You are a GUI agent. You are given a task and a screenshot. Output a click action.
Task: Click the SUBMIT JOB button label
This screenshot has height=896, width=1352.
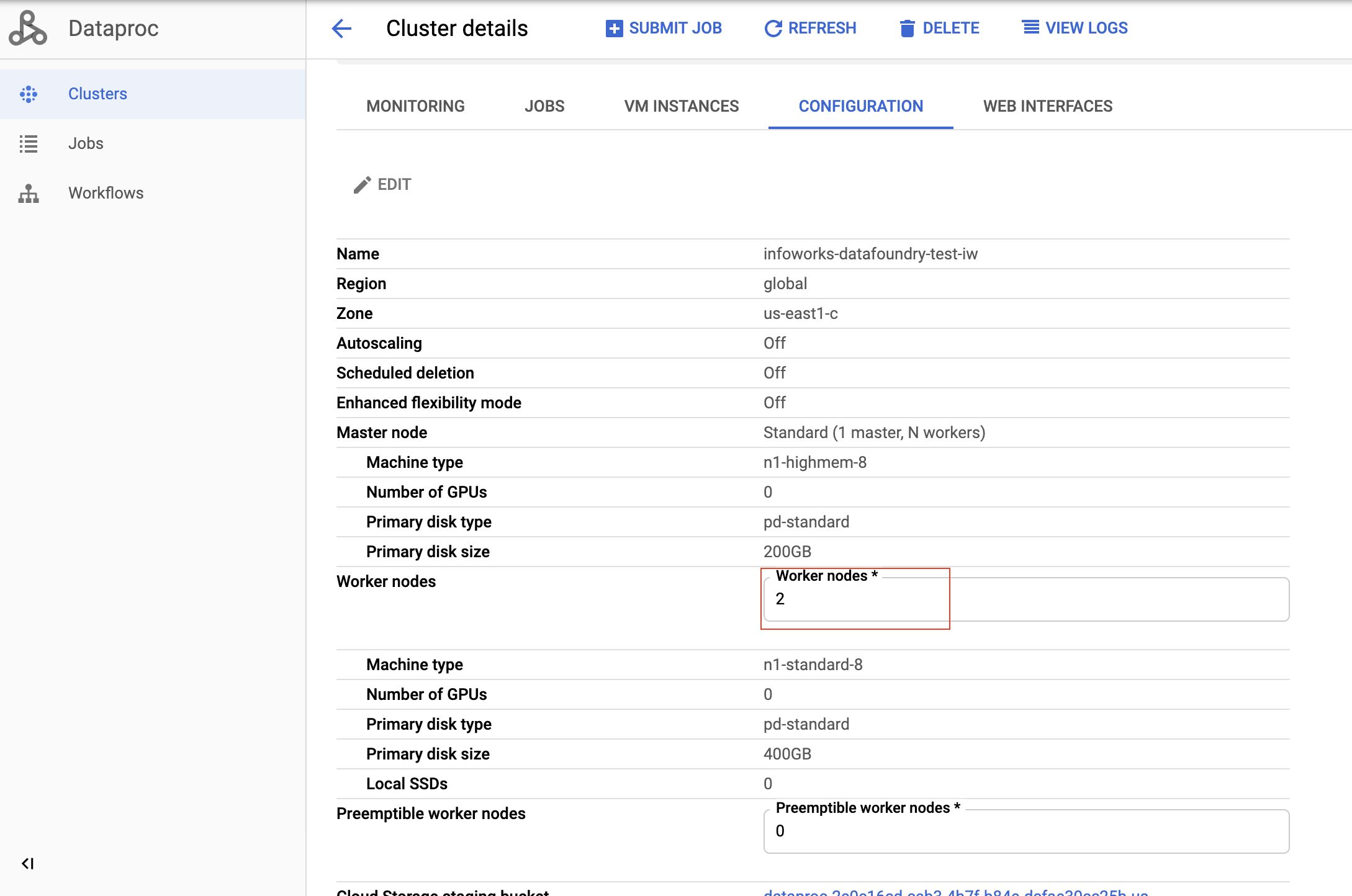coord(675,28)
